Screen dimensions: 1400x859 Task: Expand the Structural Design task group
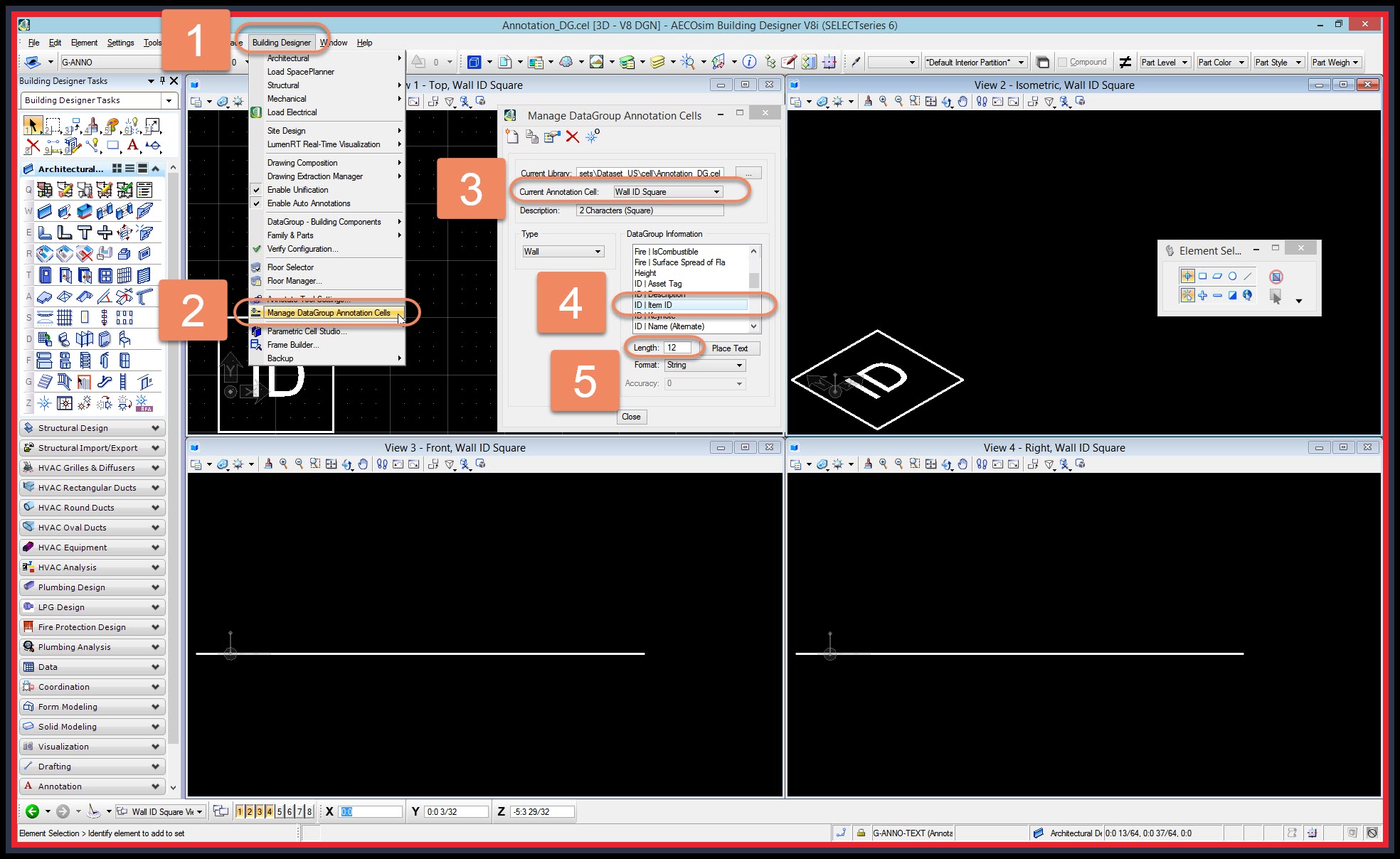92,428
